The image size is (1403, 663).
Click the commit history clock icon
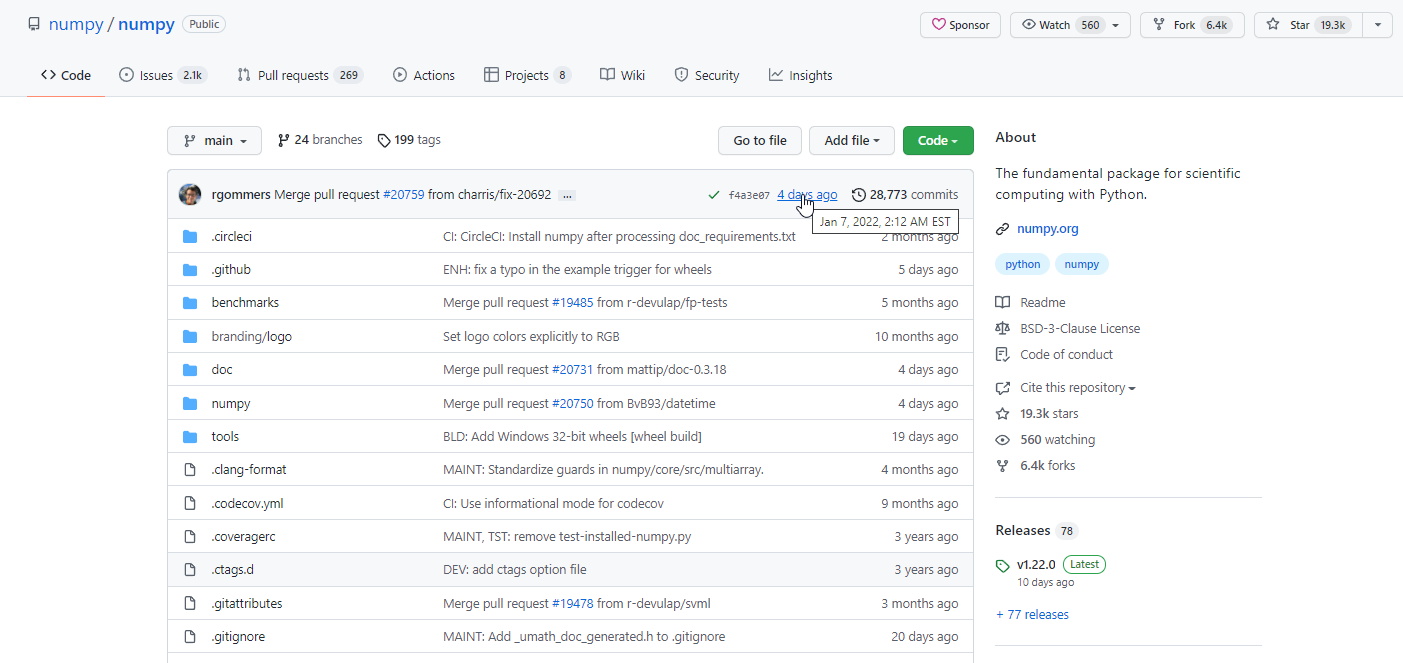(x=858, y=194)
